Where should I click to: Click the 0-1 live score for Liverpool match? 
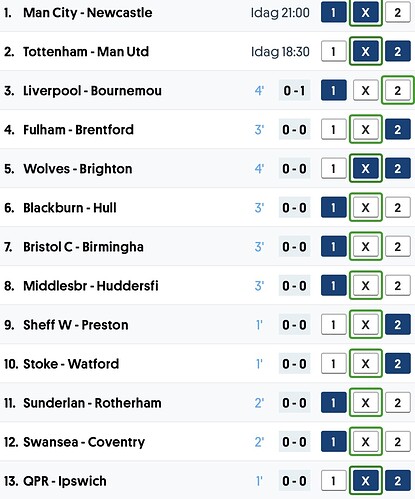click(294, 91)
